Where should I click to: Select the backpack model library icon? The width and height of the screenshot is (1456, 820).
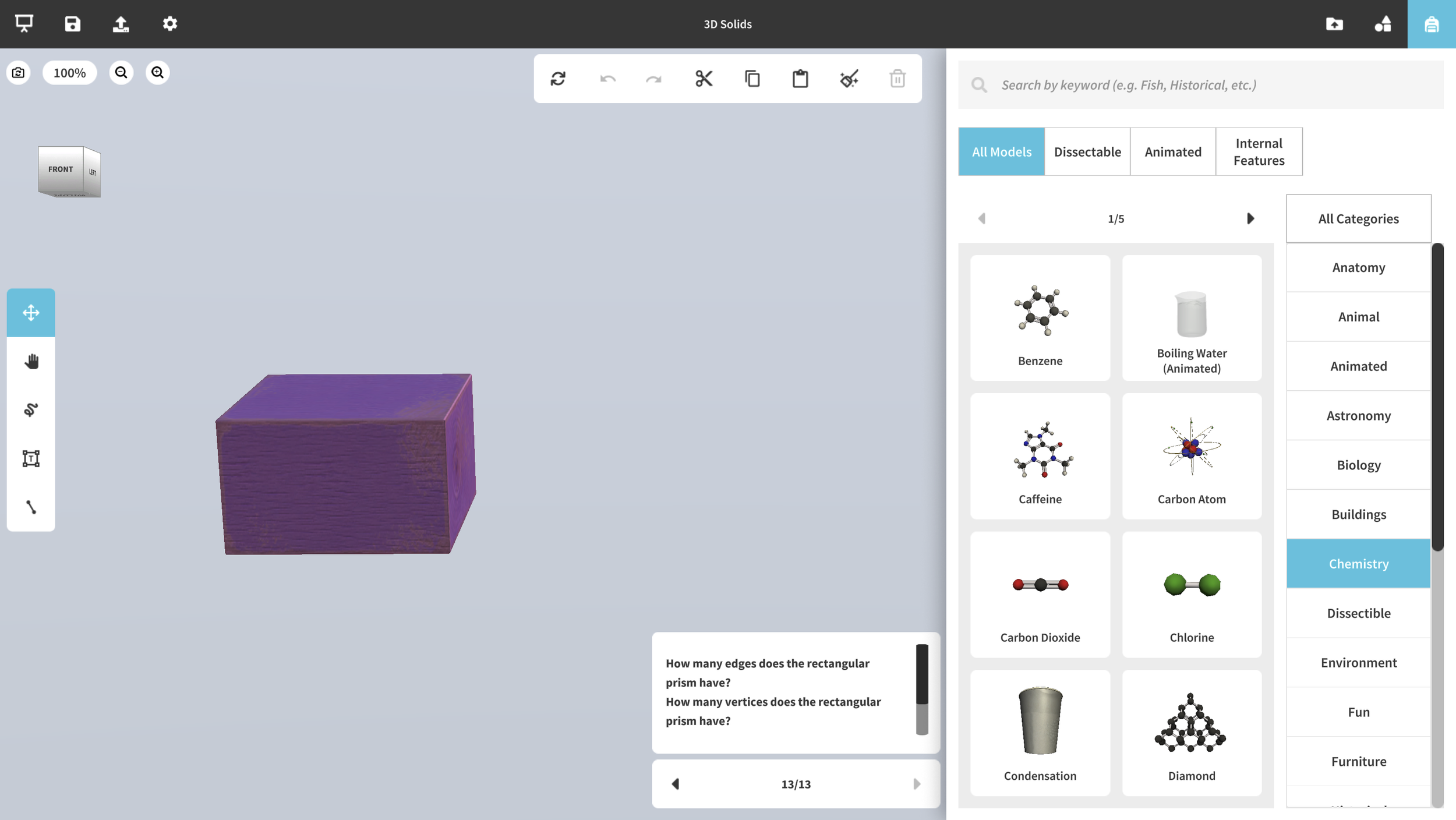[1432, 24]
